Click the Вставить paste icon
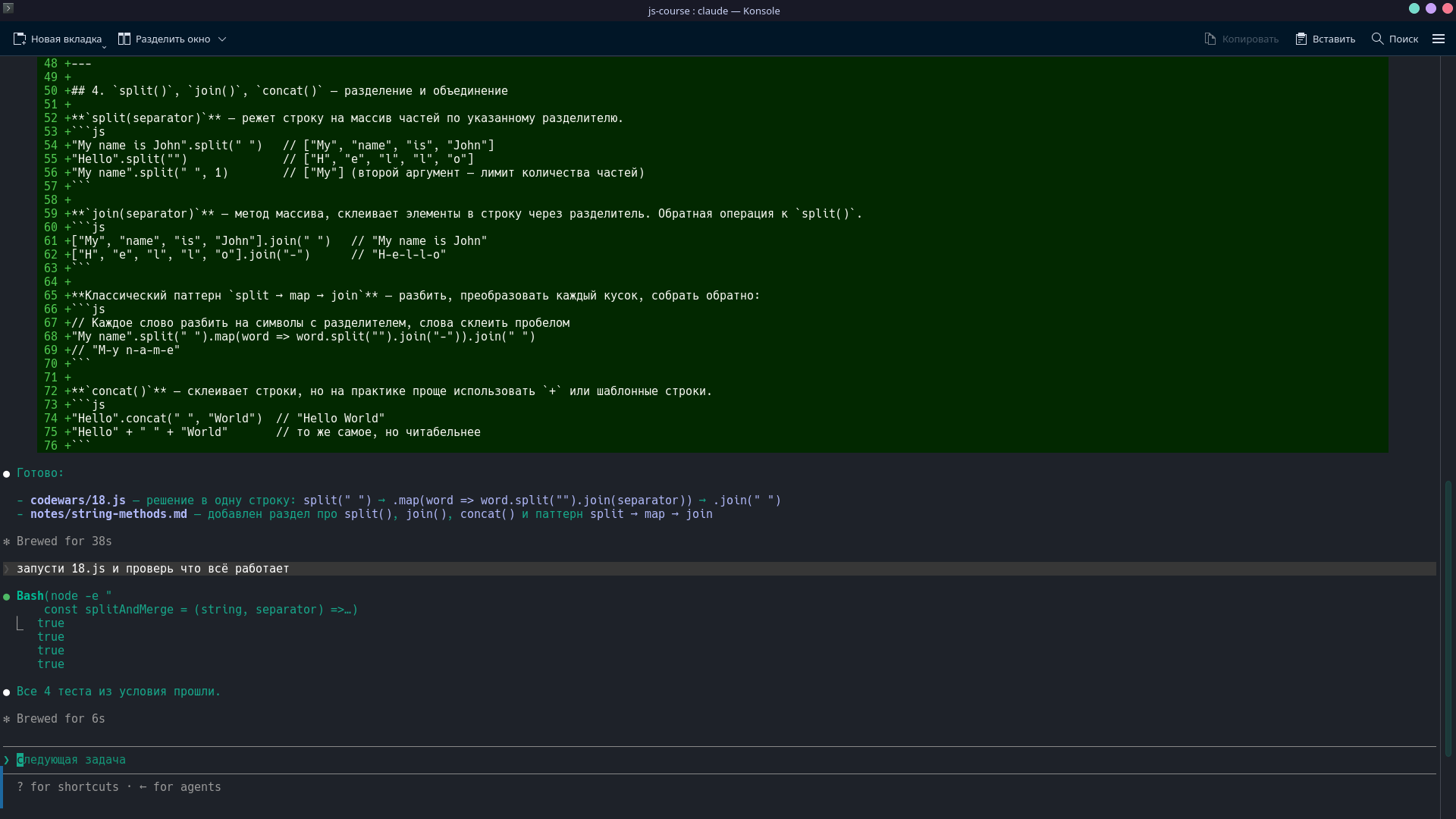Screen dimensions: 1456x819 point(1301,39)
